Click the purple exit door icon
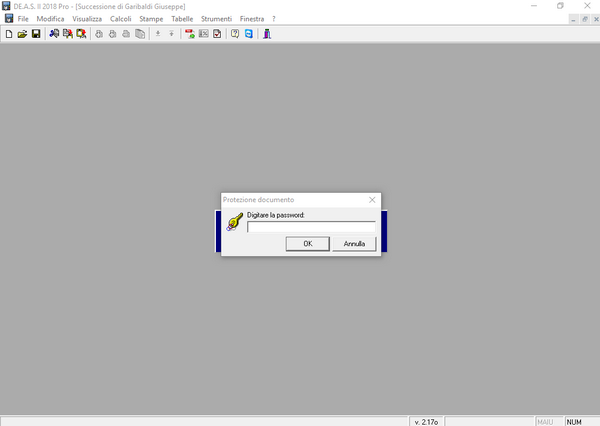The height and width of the screenshot is (426, 600). click(x=267, y=34)
